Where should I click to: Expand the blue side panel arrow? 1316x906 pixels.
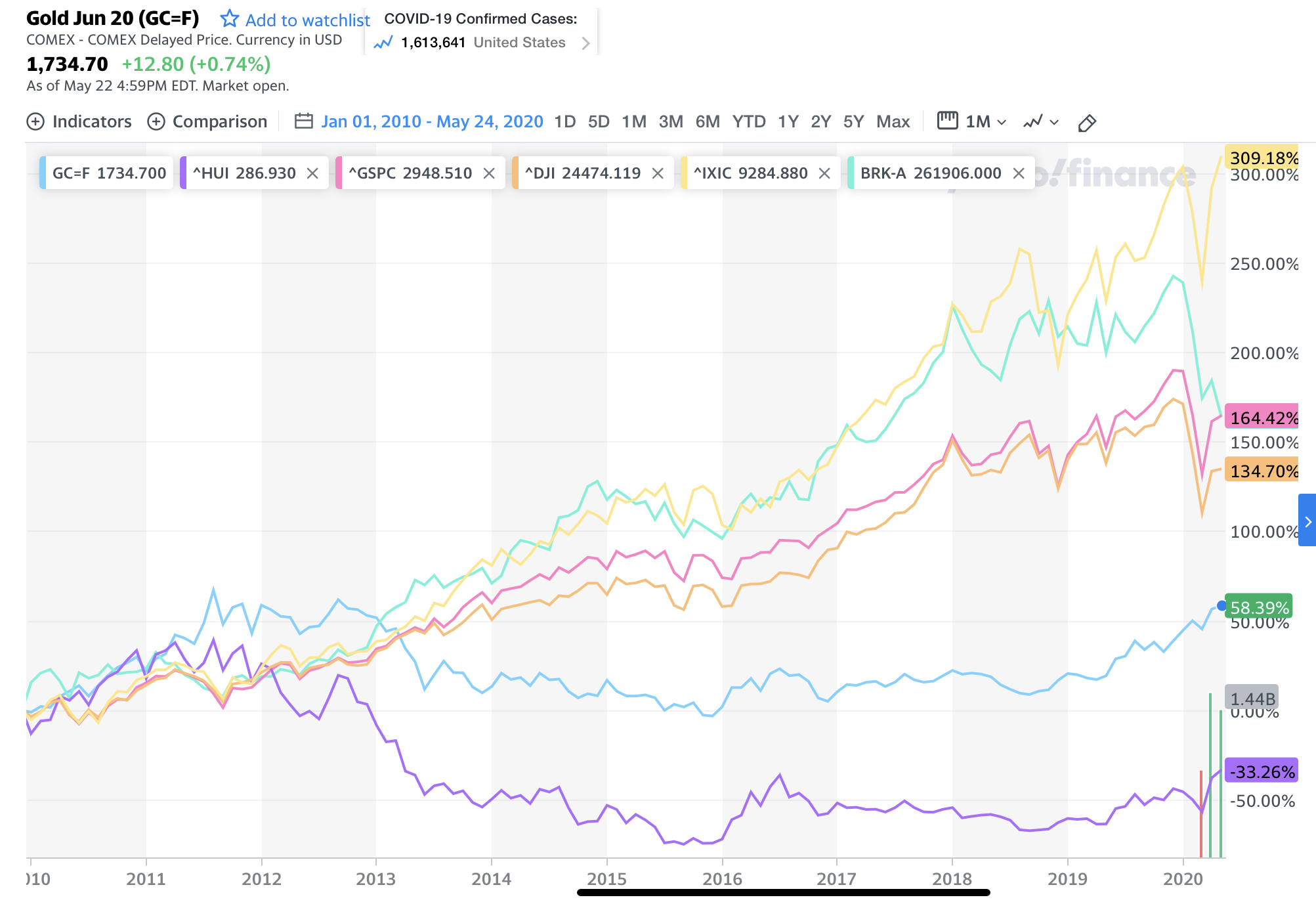pos(1307,521)
